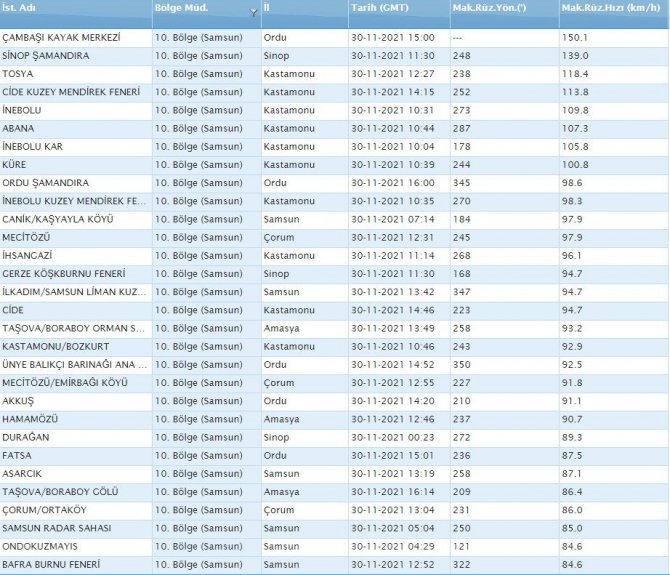Select the ONDOKUZMAYIS station row

pyautogui.click(x=41, y=546)
